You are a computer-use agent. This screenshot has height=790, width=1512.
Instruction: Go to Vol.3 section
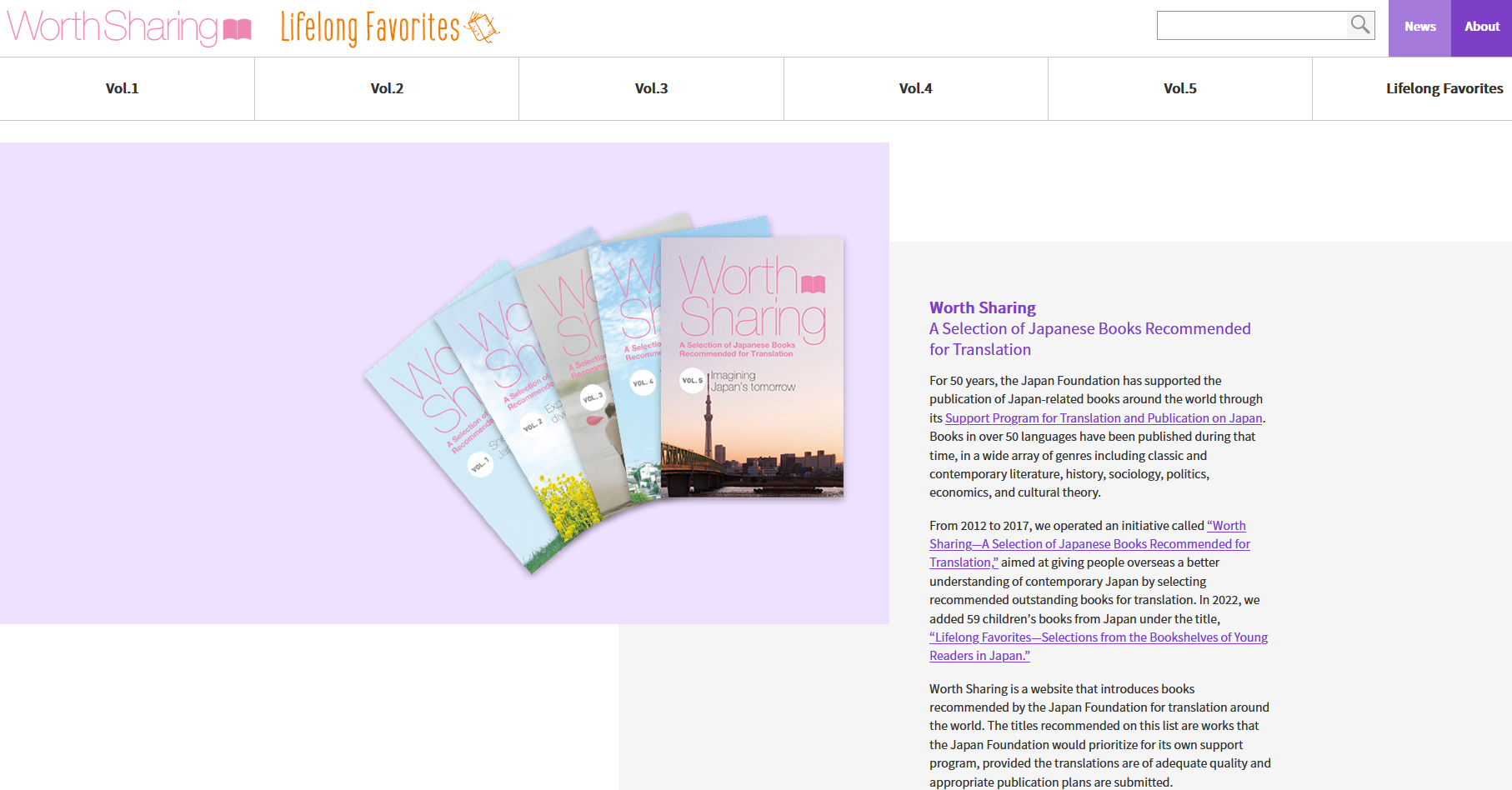(x=651, y=88)
